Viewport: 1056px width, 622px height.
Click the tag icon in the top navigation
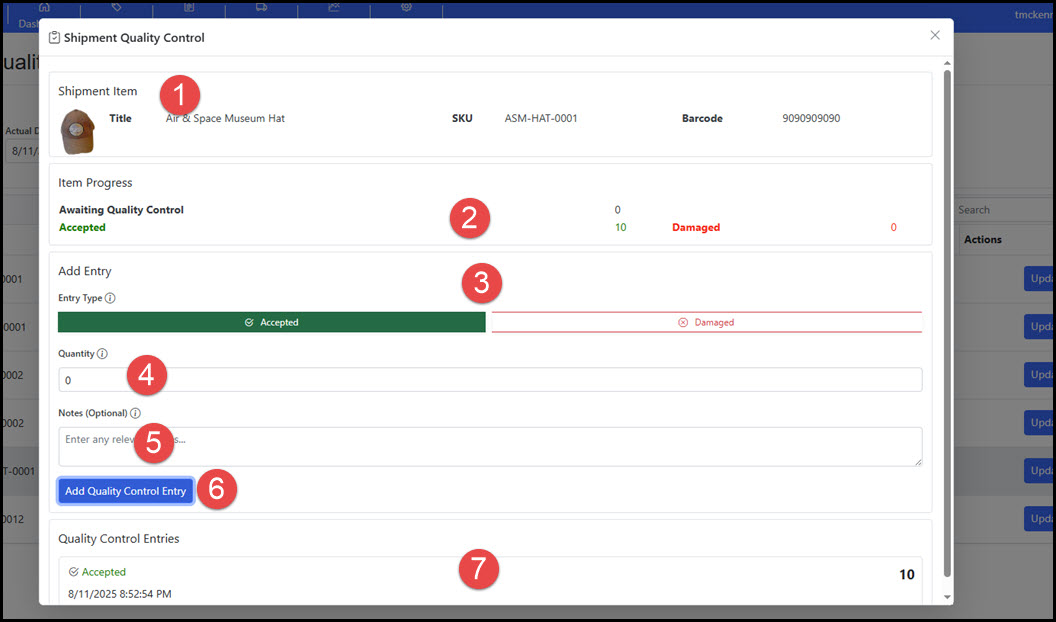click(x=117, y=7)
